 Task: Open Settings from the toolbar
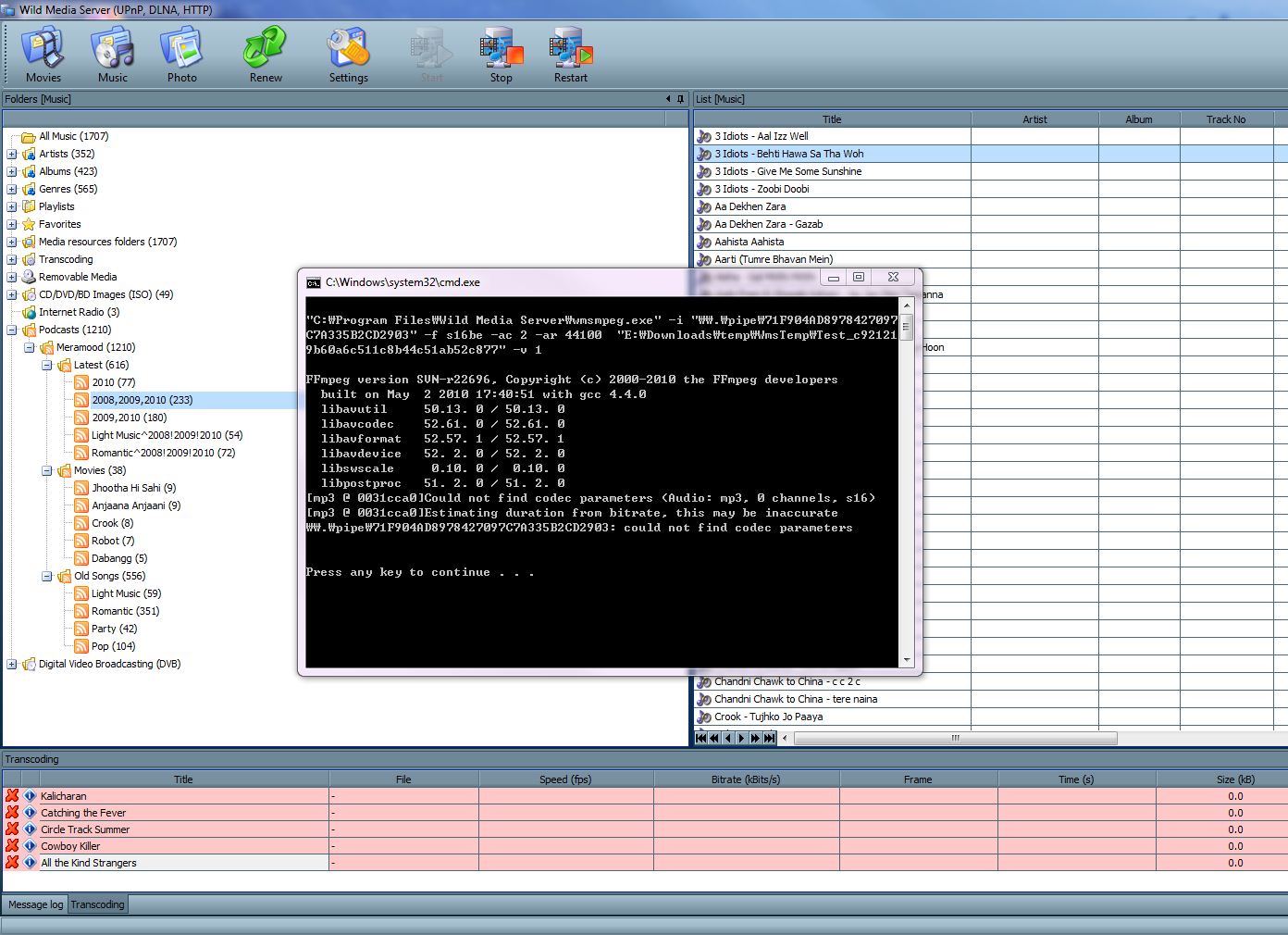coord(349,56)
